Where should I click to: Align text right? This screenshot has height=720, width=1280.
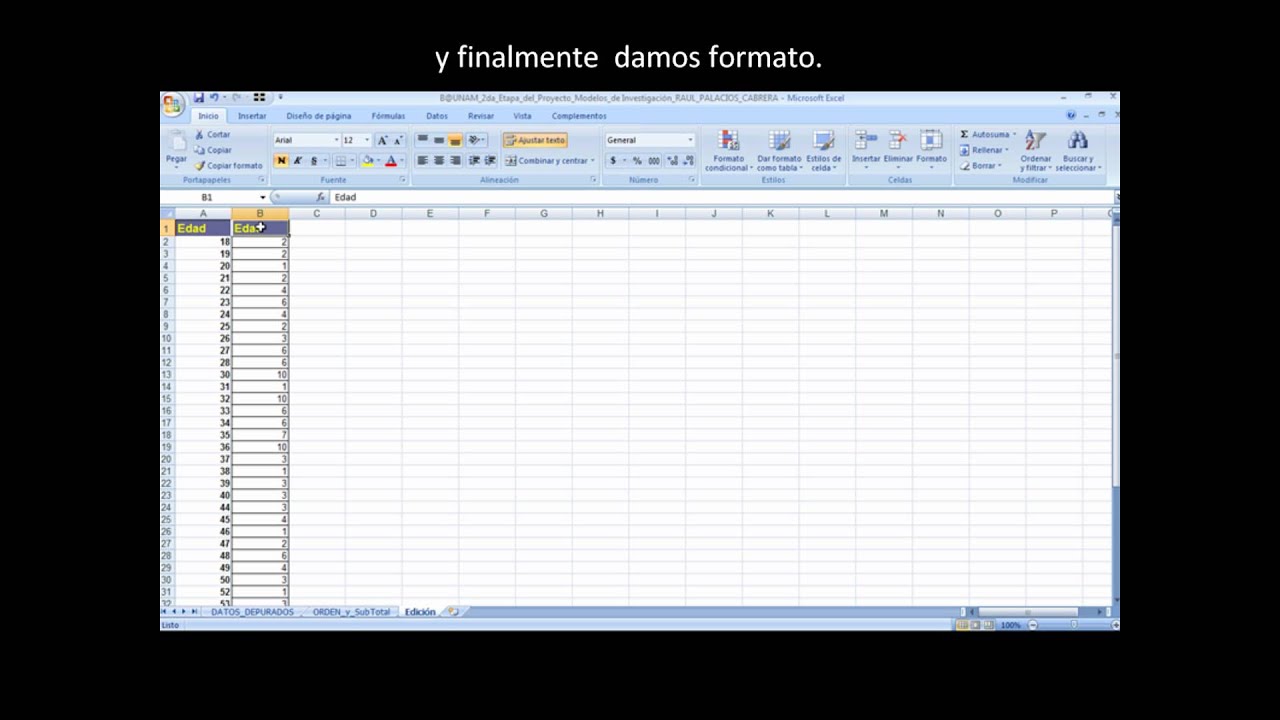click(455, 161)
